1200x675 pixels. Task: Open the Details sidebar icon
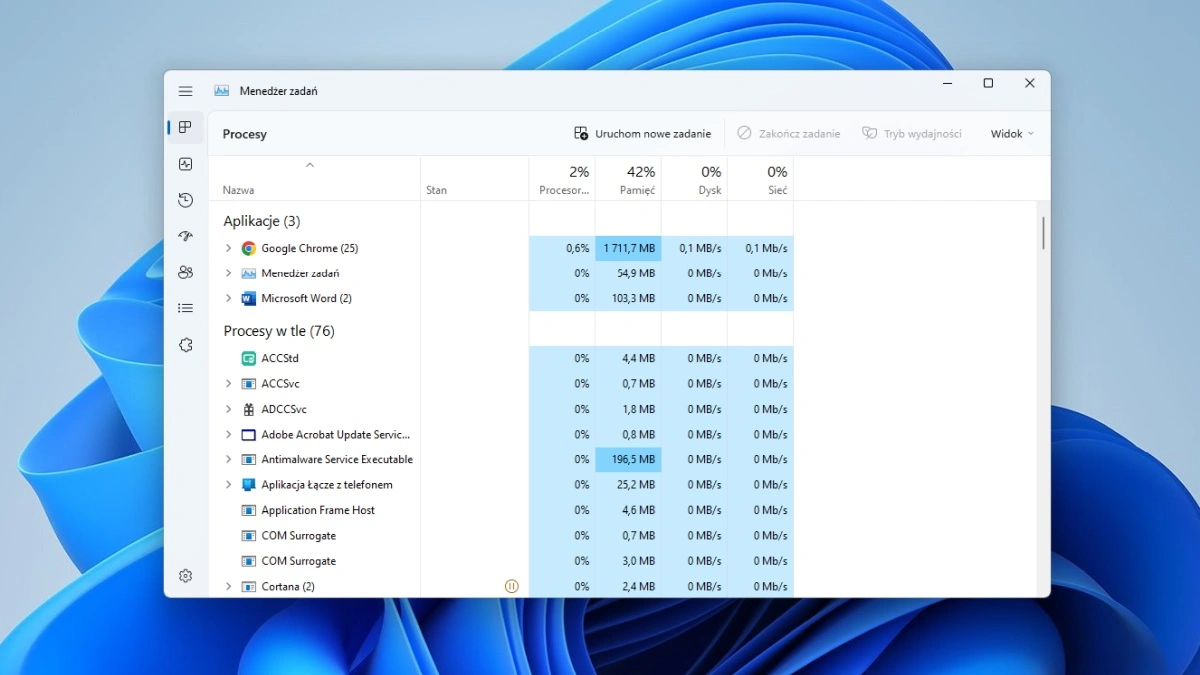(x=185, y=307)
